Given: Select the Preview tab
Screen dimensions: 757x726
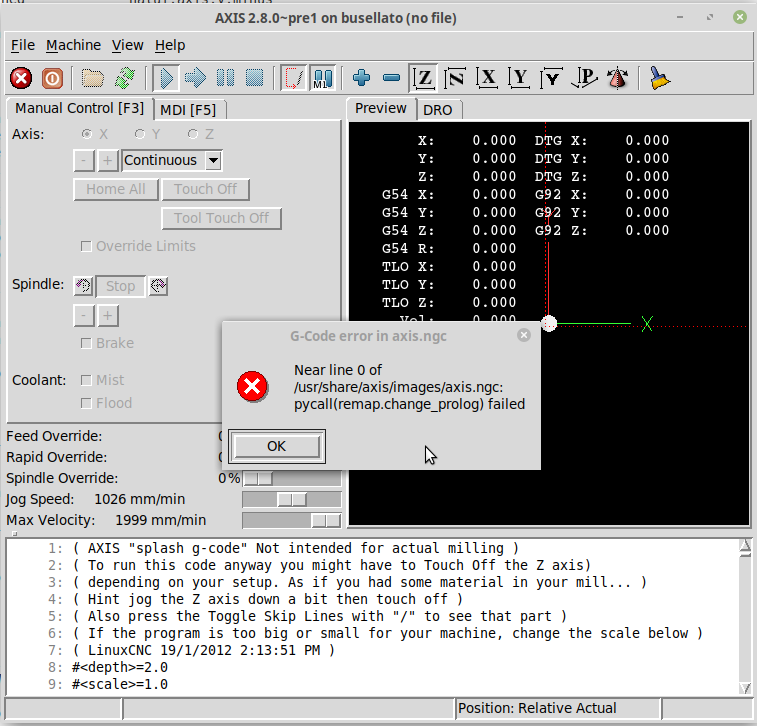Looking at the screenshot, I should pos(381,108).
